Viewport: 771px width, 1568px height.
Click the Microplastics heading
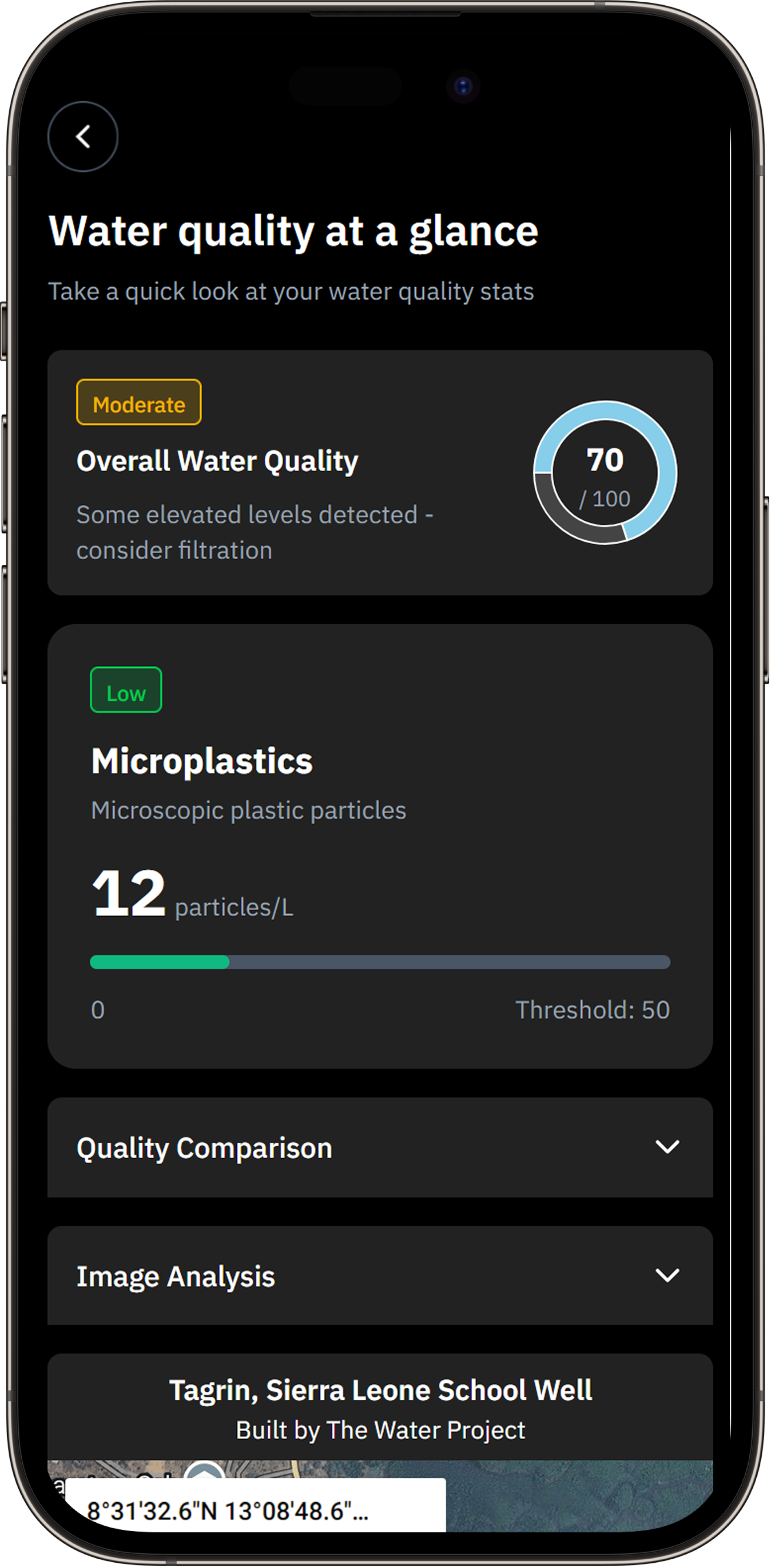click(202, 761)
